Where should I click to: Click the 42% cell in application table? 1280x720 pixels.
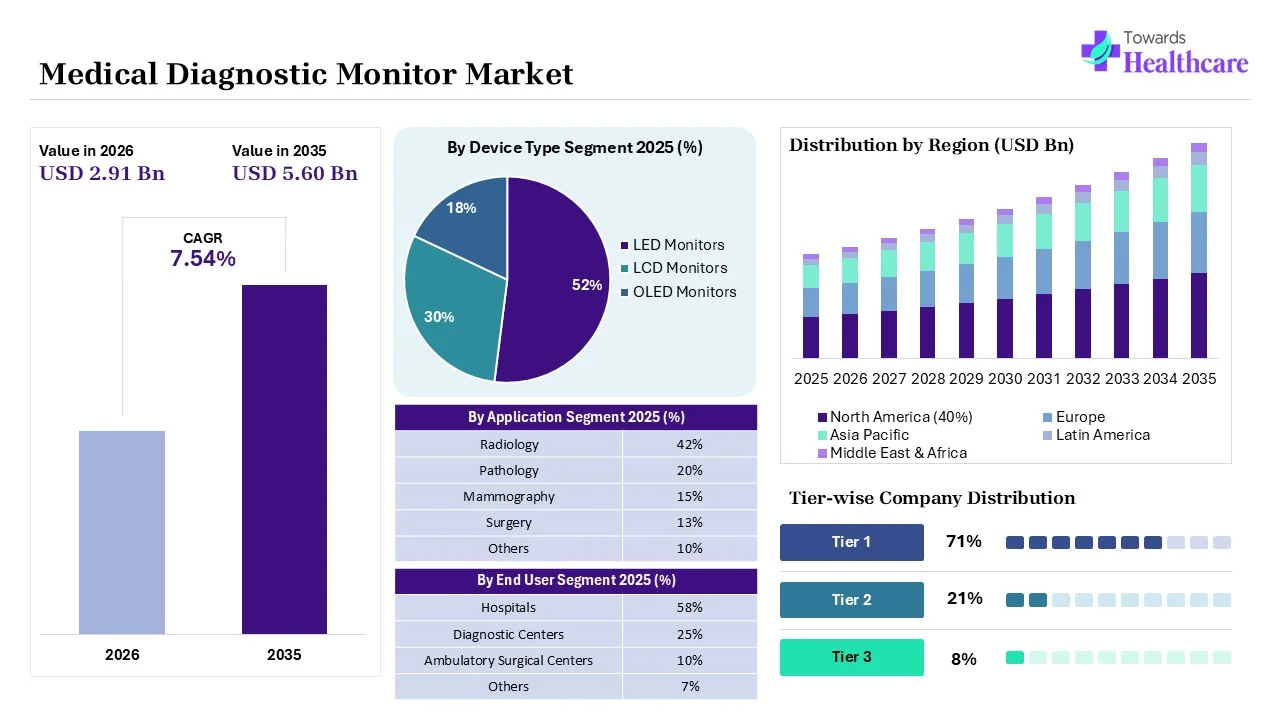[x=690, y=444]
